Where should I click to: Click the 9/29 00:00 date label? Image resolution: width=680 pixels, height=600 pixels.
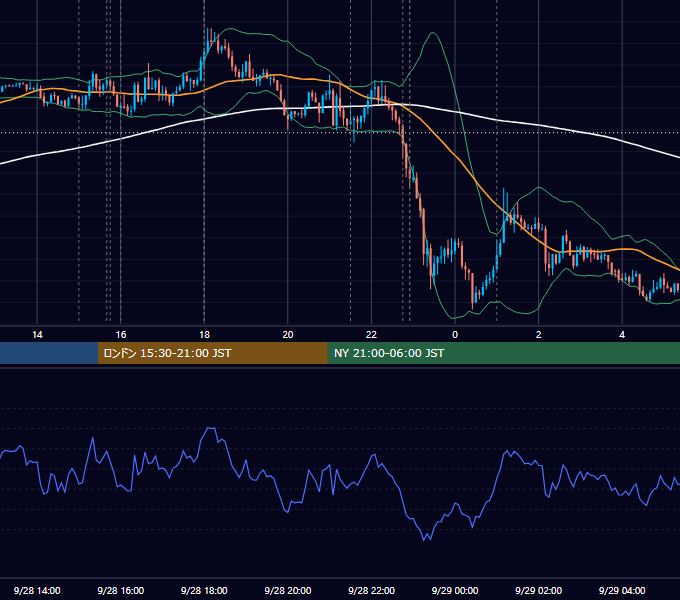[x=455, y=590]
